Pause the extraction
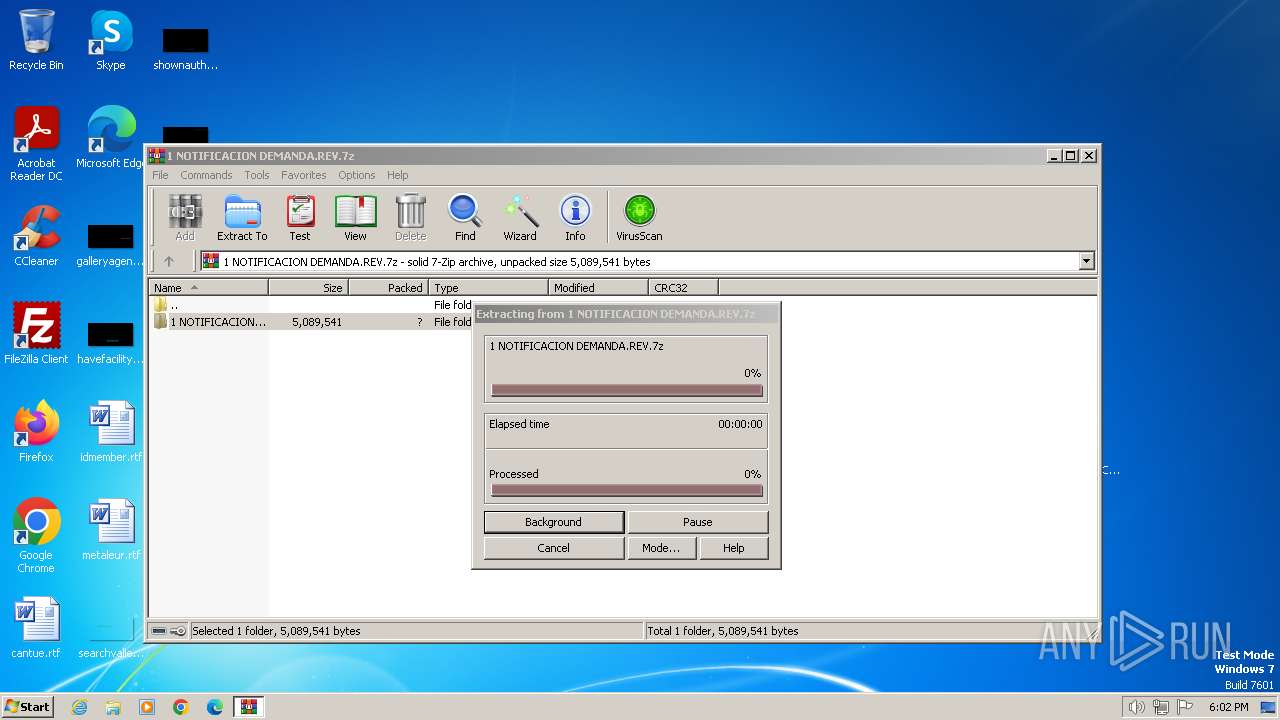Viewport: 1280px width, 720px height. click(698, 522)
